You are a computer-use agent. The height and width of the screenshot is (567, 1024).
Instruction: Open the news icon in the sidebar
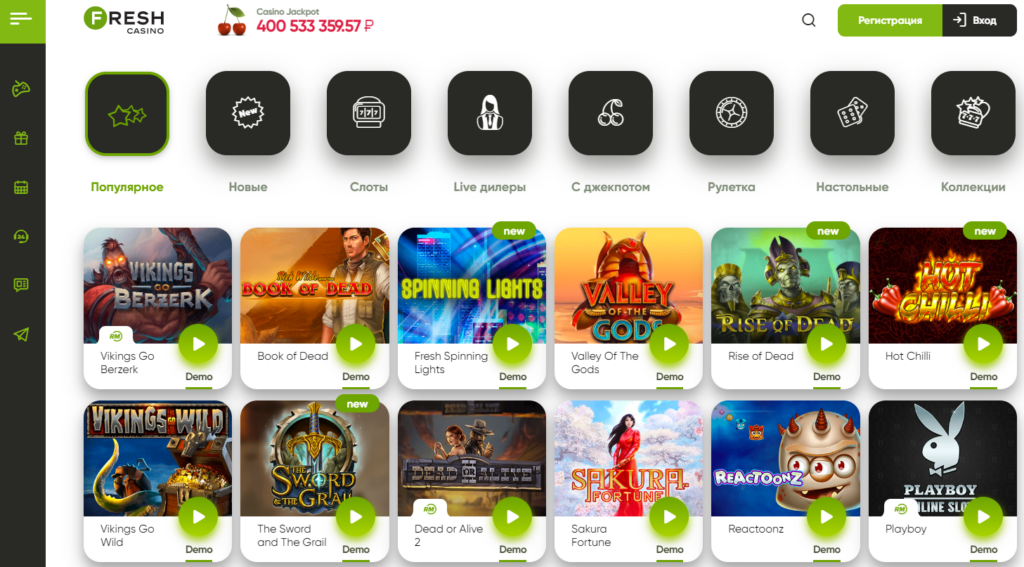[21, 285]
